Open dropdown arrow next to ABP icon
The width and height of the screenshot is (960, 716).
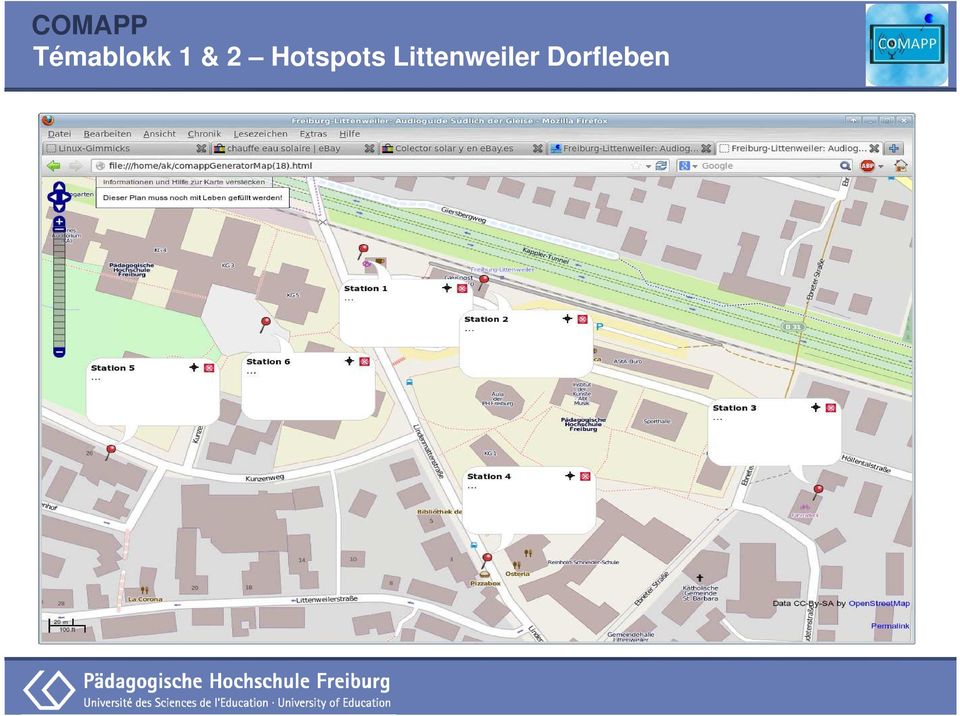point(881,167)
